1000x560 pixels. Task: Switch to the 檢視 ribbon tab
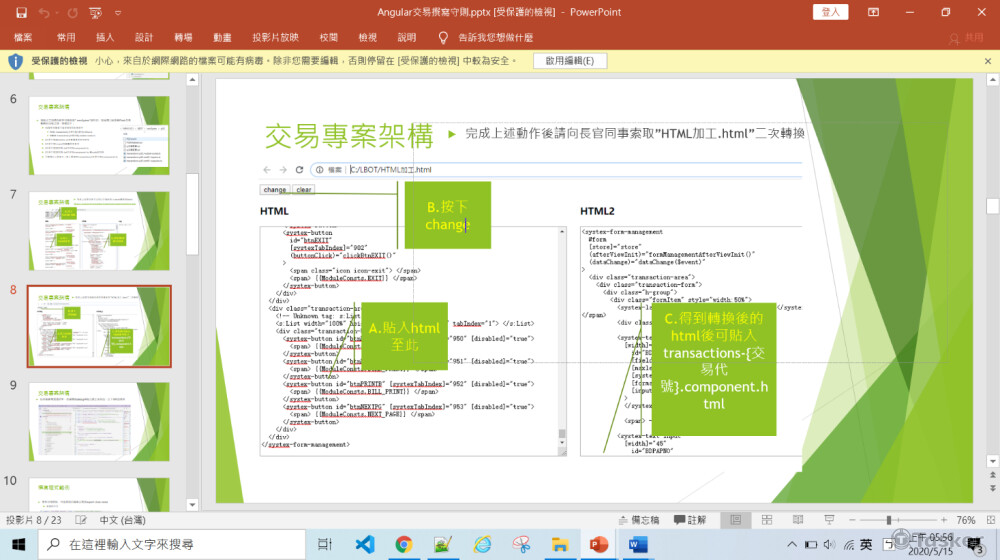(367, 38)
